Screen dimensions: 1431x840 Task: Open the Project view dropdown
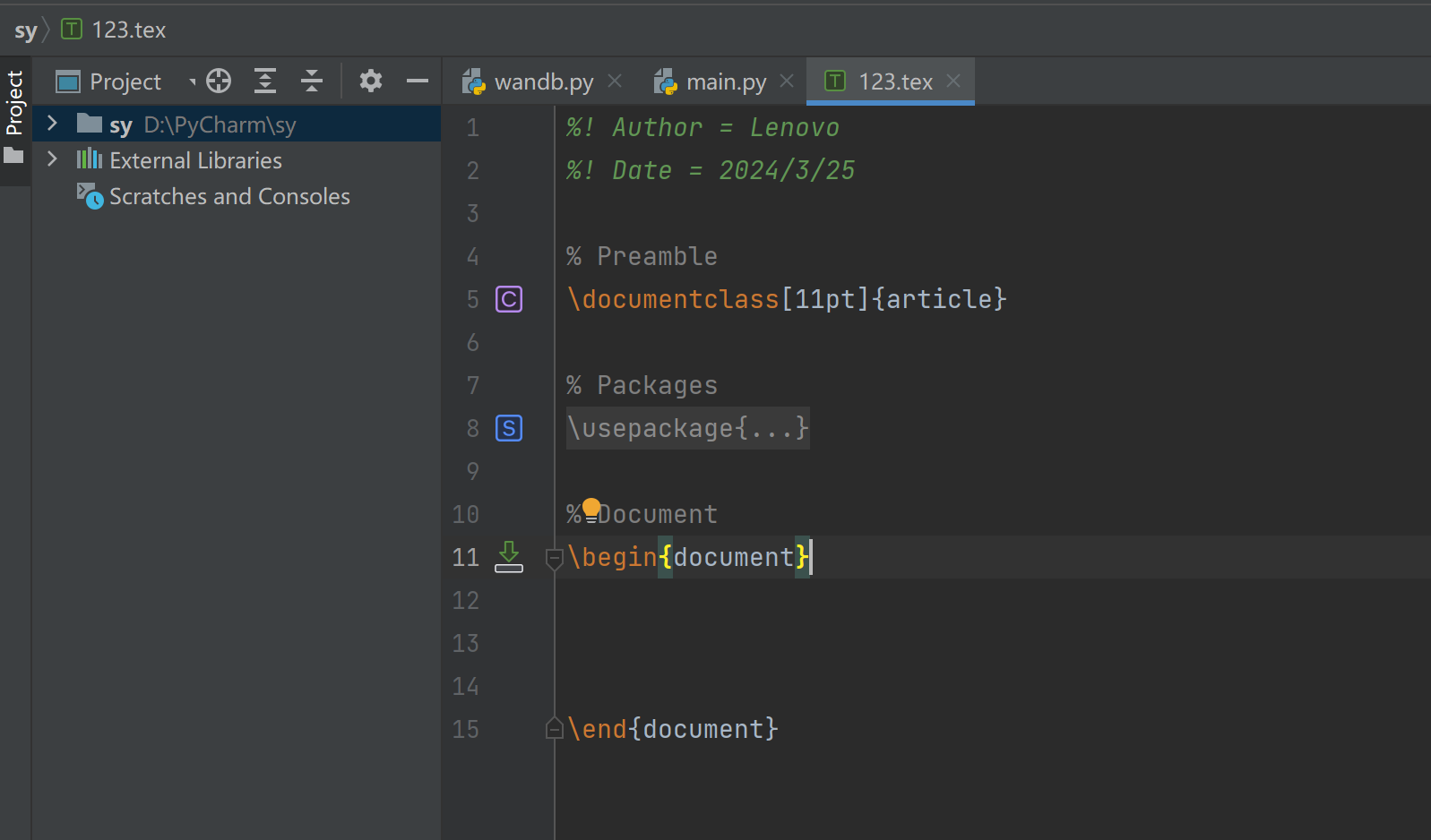tap(192, 82)
